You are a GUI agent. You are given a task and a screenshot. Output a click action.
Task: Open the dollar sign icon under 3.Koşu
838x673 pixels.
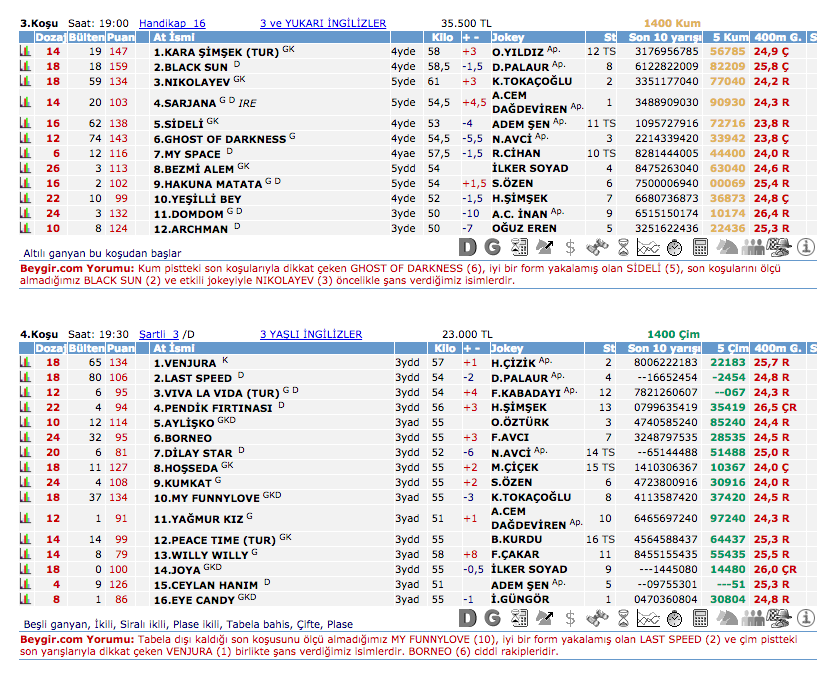pos(570,246)
